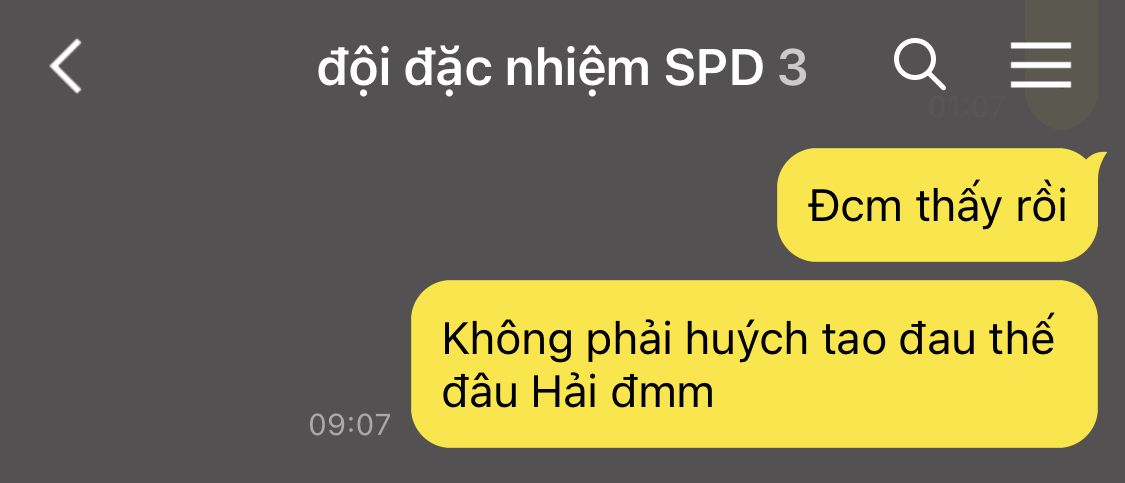Image resolution: width=1125 pixels, height=483 pixels.
Task: View the member count "3" beside the title
Action: [x=793, y=69]
